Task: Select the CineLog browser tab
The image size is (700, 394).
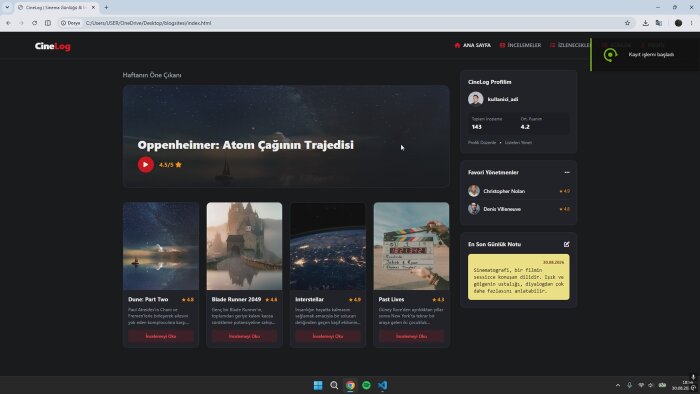Action: tap(56, 7)
